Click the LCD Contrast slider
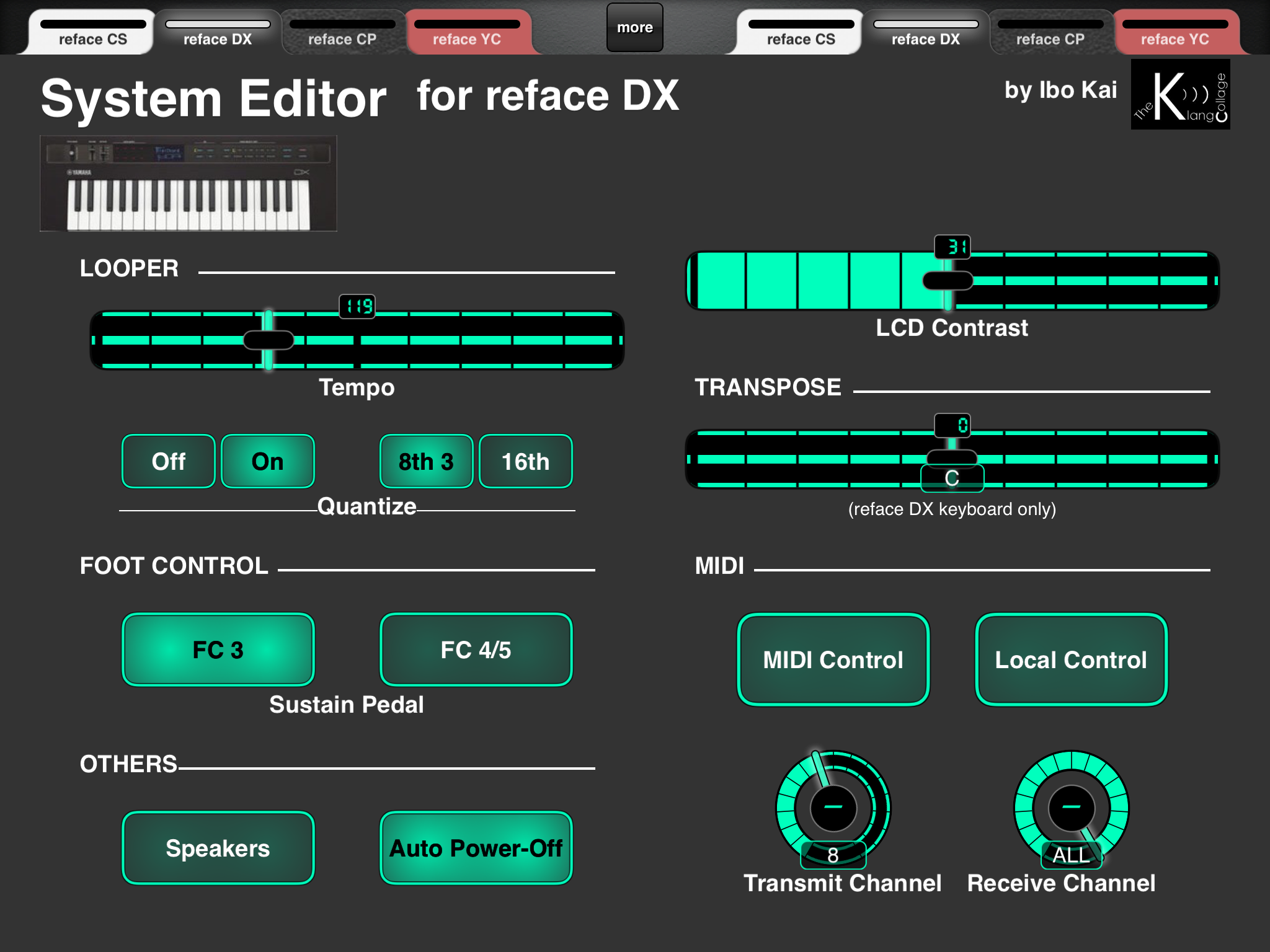Screen dimensions: 1270x952 pos(952,280)
